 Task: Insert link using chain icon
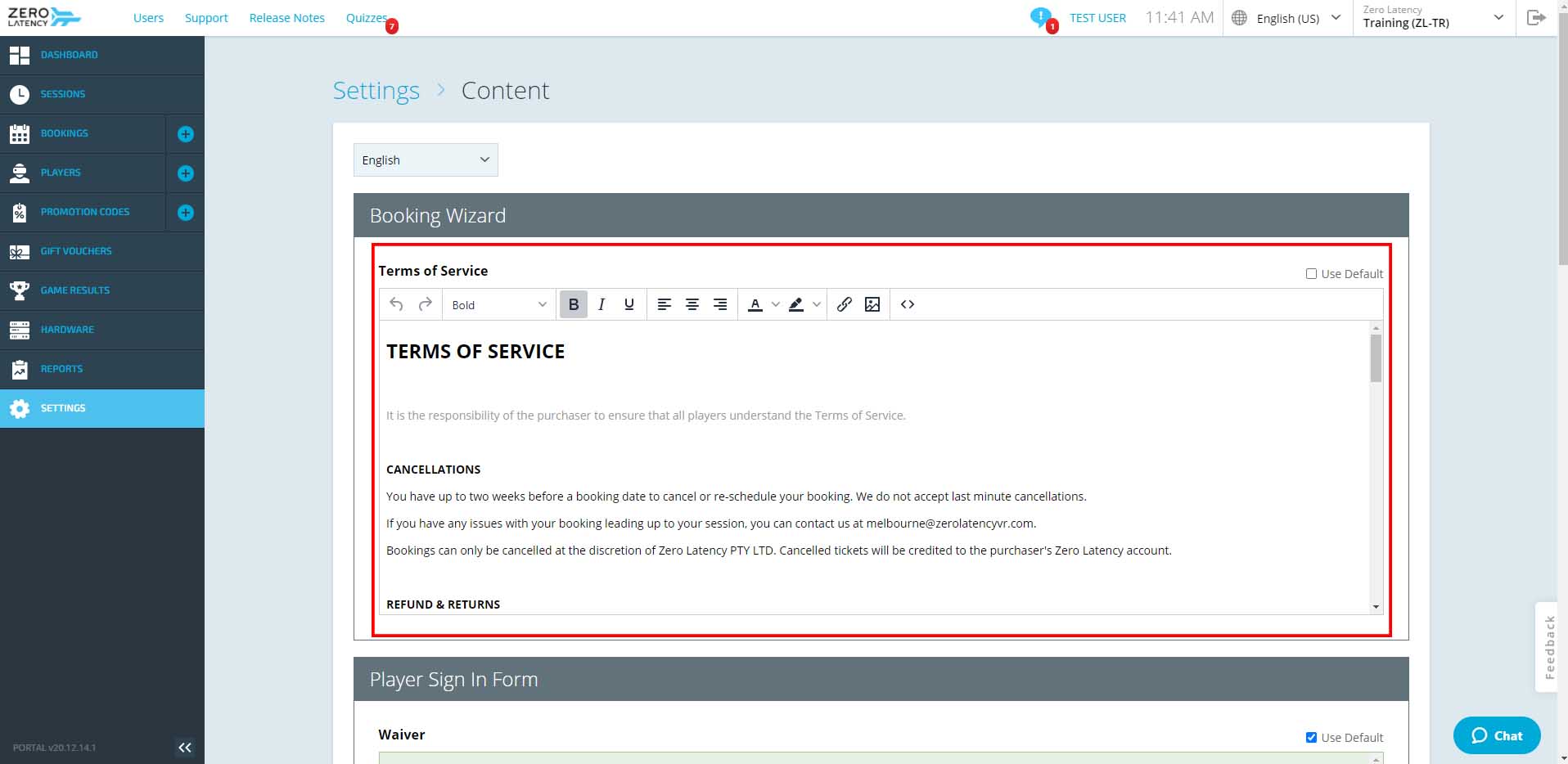tap(845, 304)
